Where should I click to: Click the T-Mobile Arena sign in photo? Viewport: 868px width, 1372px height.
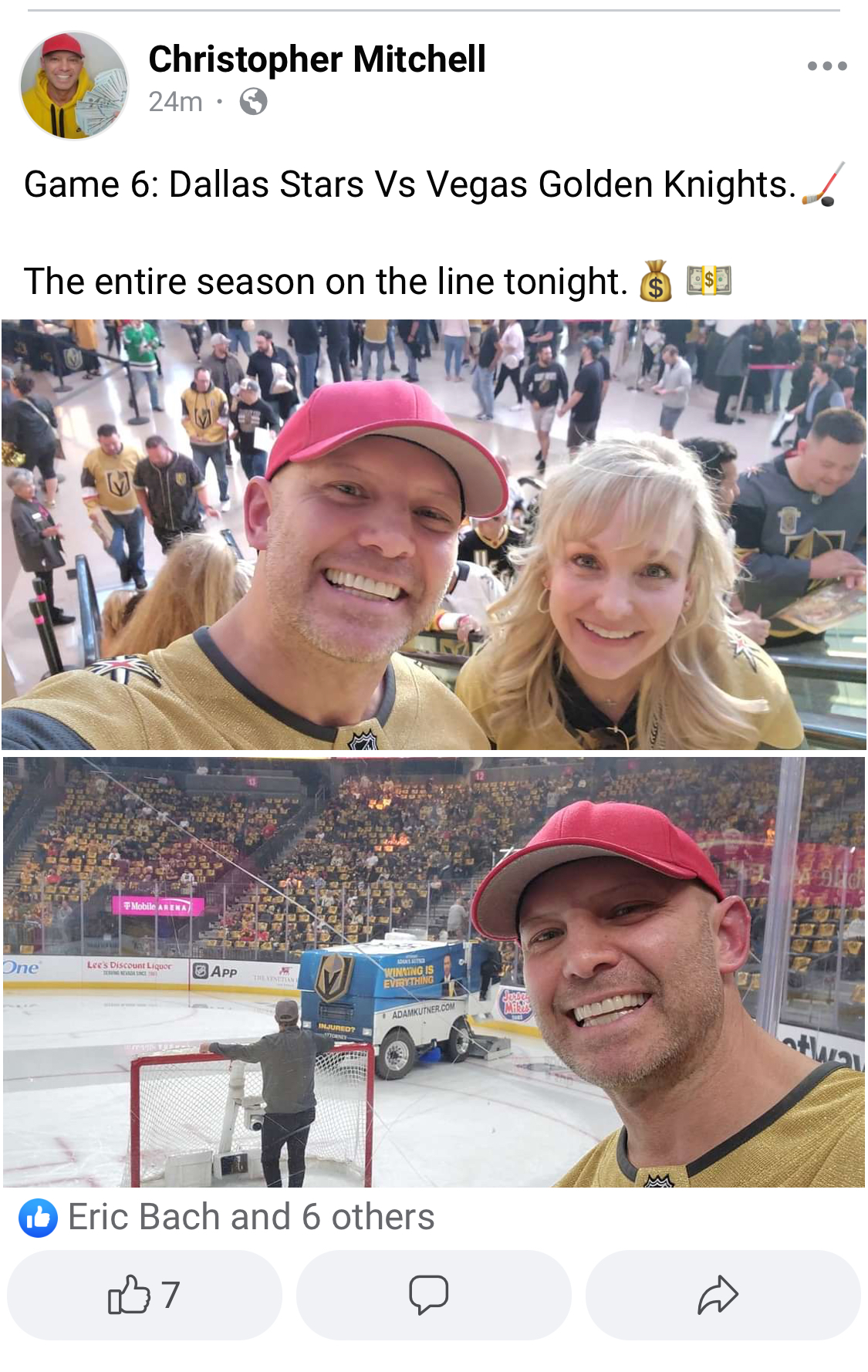(x=158, y=906)
